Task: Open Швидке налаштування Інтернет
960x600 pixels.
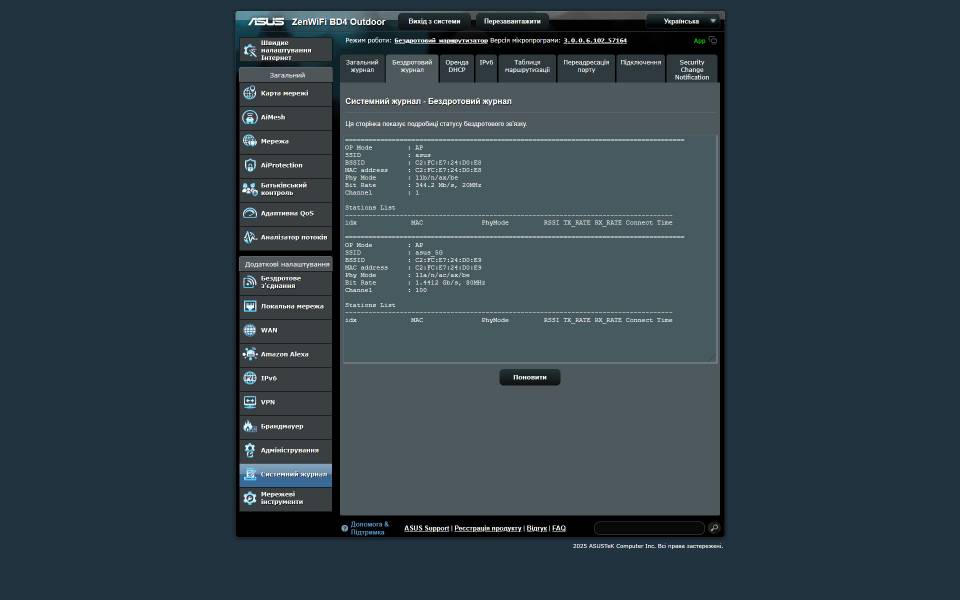Action: (x=284, y=48)
